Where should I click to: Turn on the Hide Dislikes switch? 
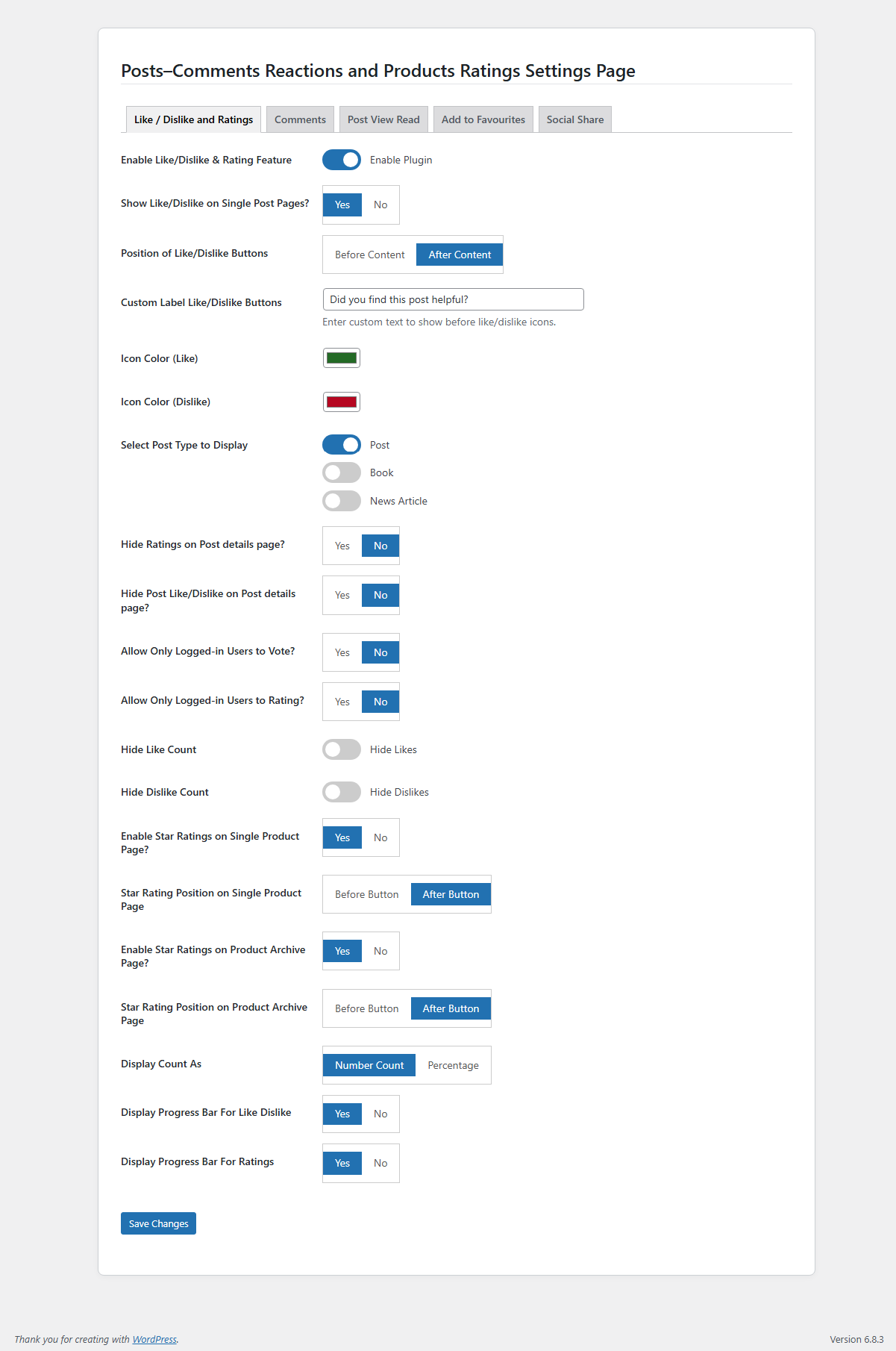tap(342, 792)
